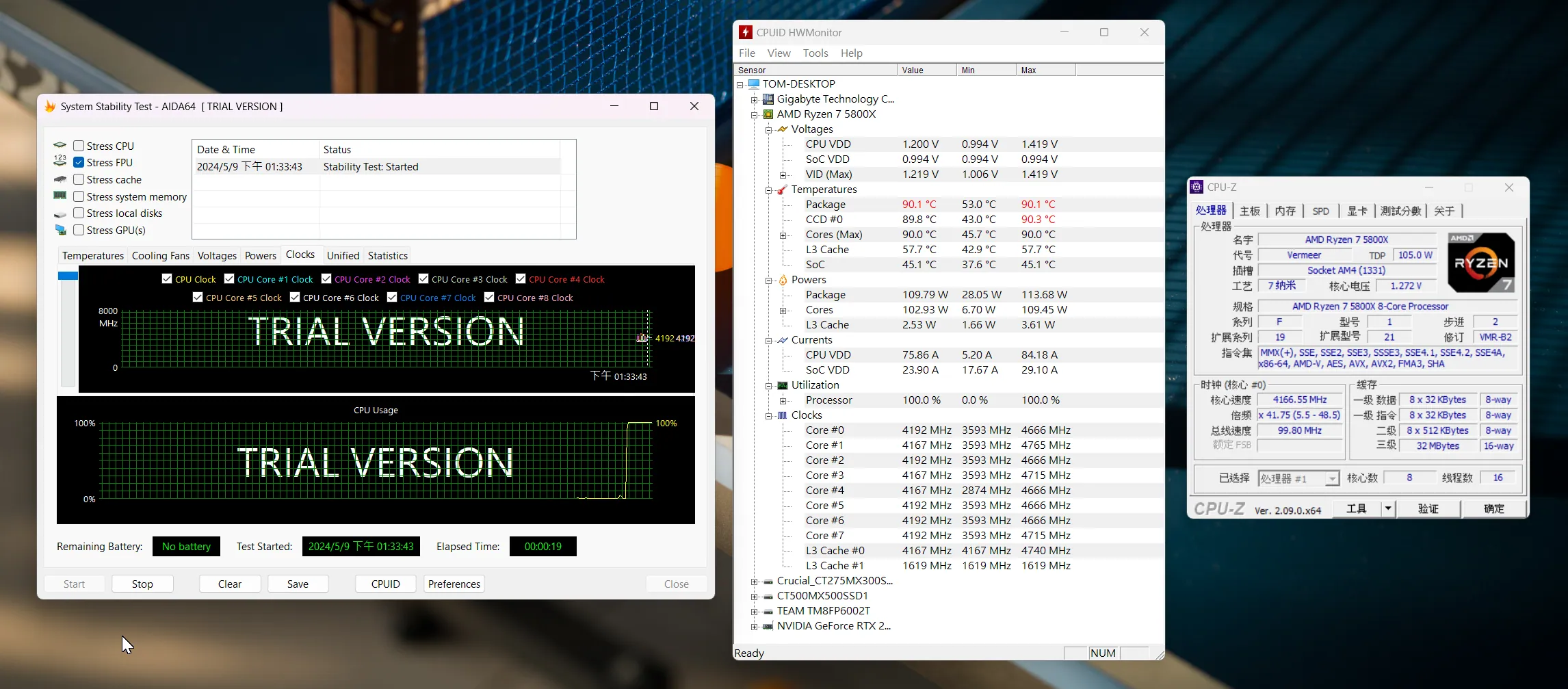Toggle CPU Core #4 Clock graph checkbox
Image resolution: width=1568 pixels, height=689 pixels.
click(521, 278)
